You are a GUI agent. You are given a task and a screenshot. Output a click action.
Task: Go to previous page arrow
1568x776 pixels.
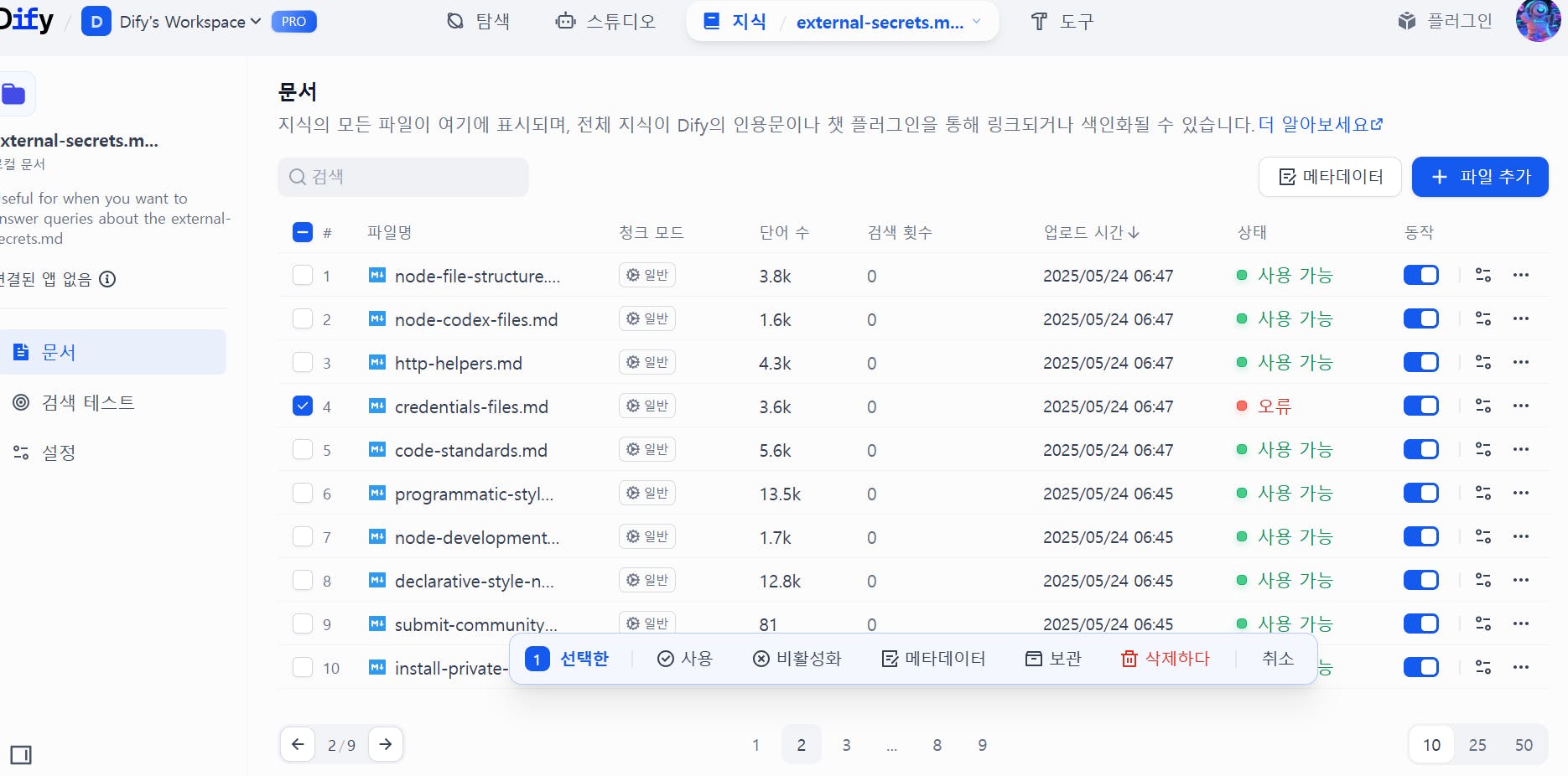click(x=298, y=744)
